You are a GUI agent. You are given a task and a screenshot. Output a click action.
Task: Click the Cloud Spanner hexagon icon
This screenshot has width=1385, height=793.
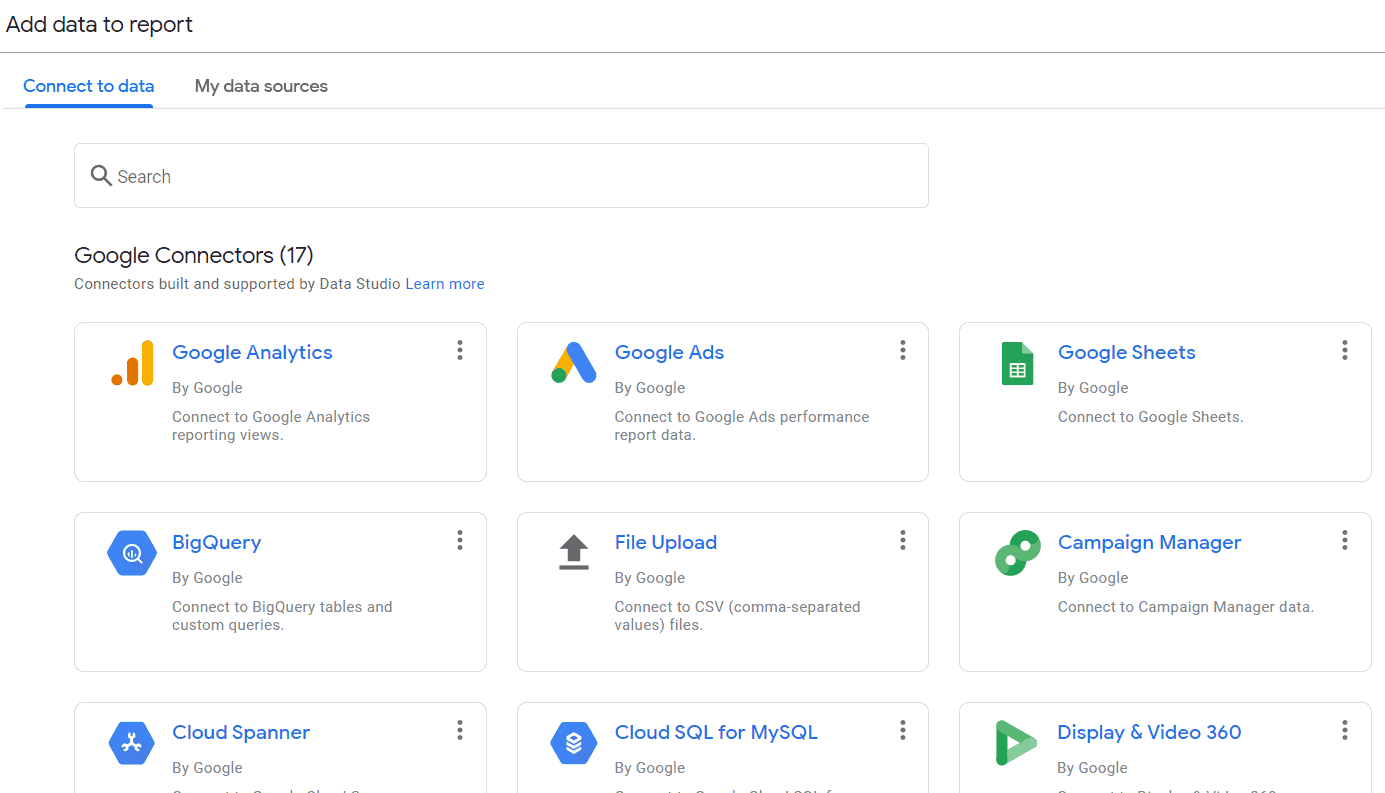click(x=131, y=743)
